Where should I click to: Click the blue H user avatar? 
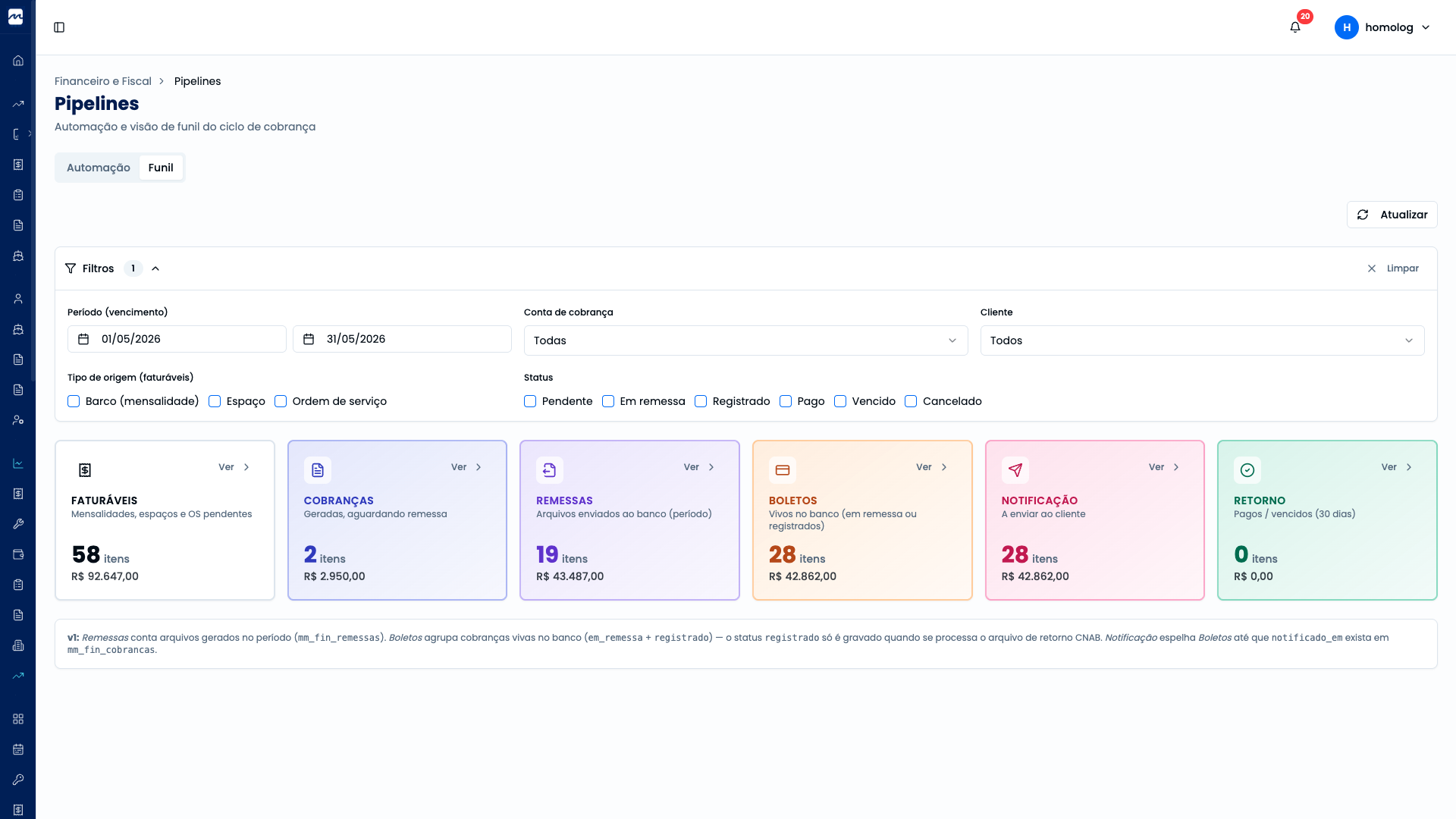(1347, 27)
